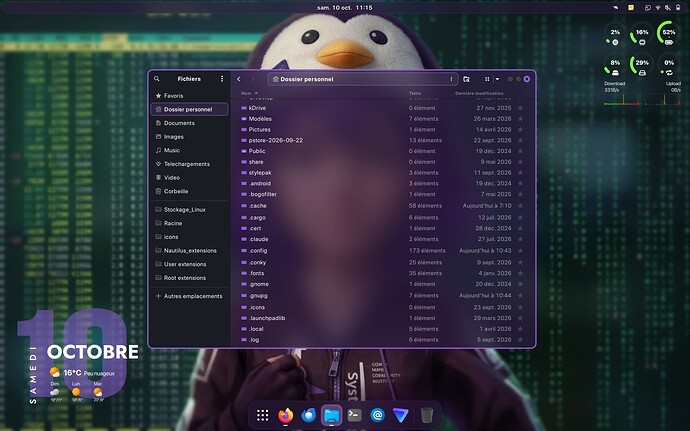Image resolution: width=690 pixels, height=431 pixels.
Task: Click the Dossier personnel path bar
Action: point(363,79)
